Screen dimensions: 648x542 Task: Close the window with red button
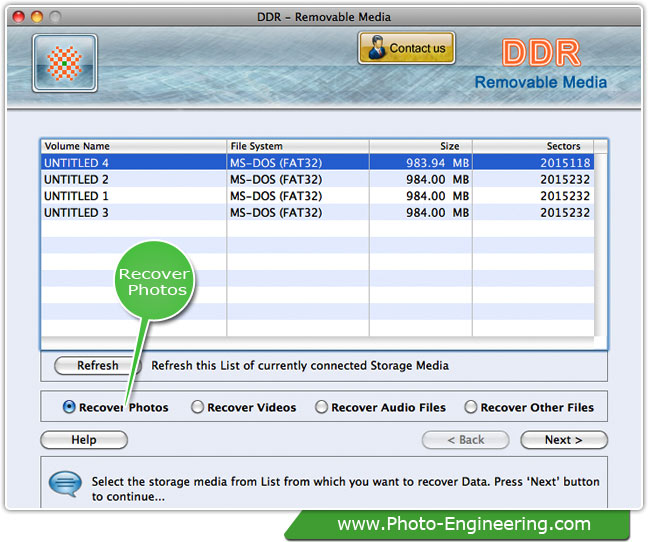point(19,17)
